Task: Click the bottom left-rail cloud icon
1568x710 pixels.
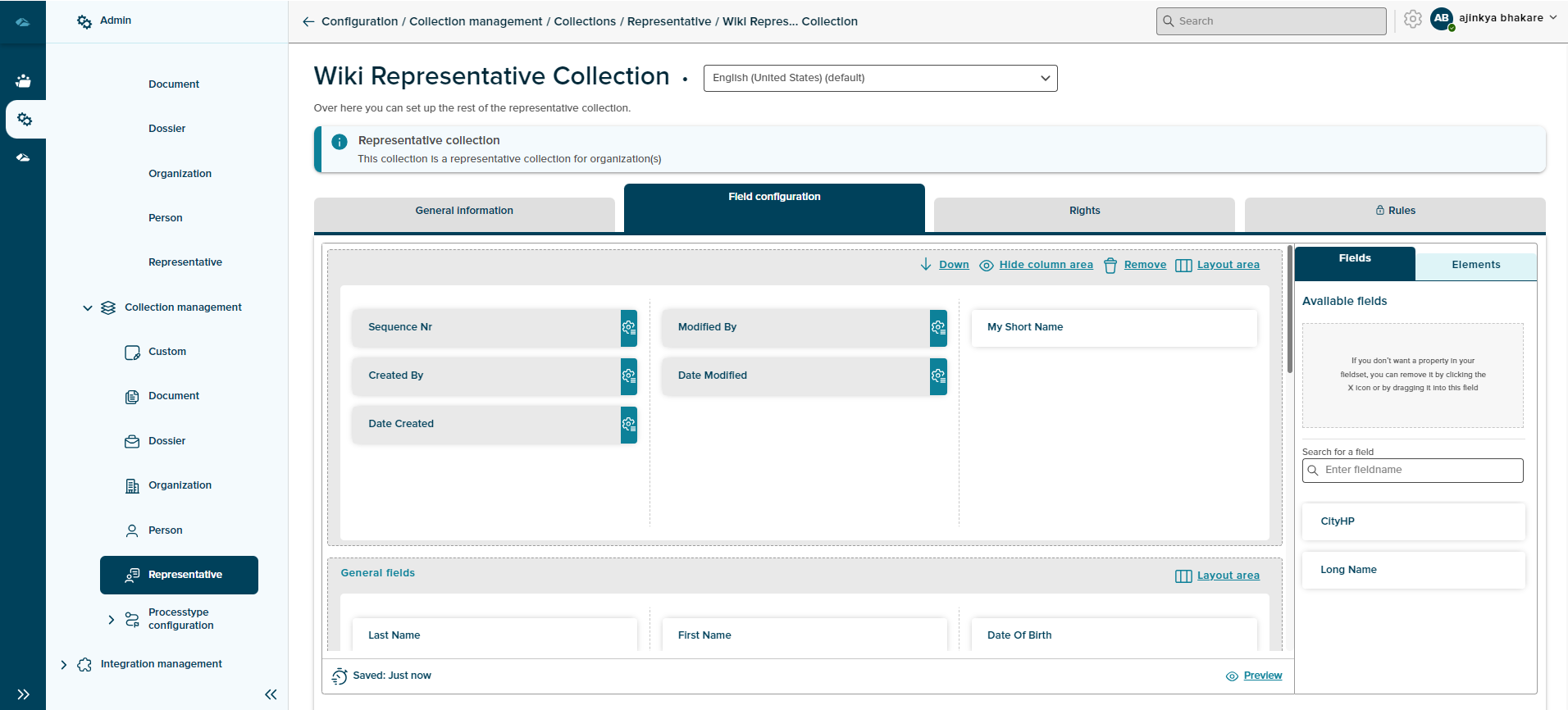Action: 23,157
